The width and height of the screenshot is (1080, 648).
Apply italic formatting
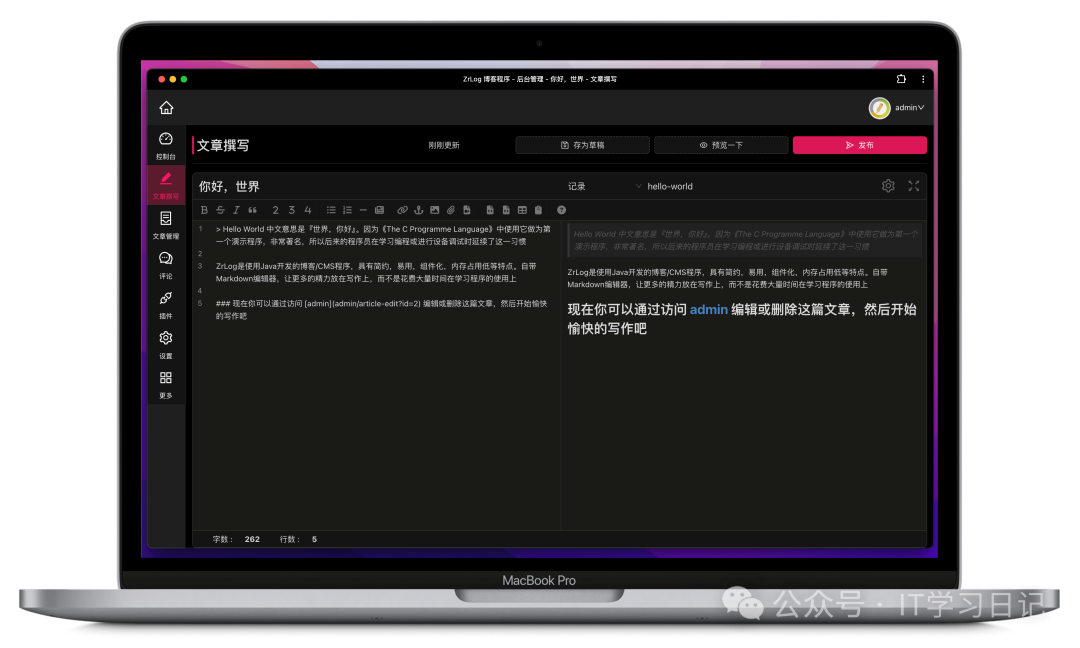pyautogui.click(x=234, y=210)
